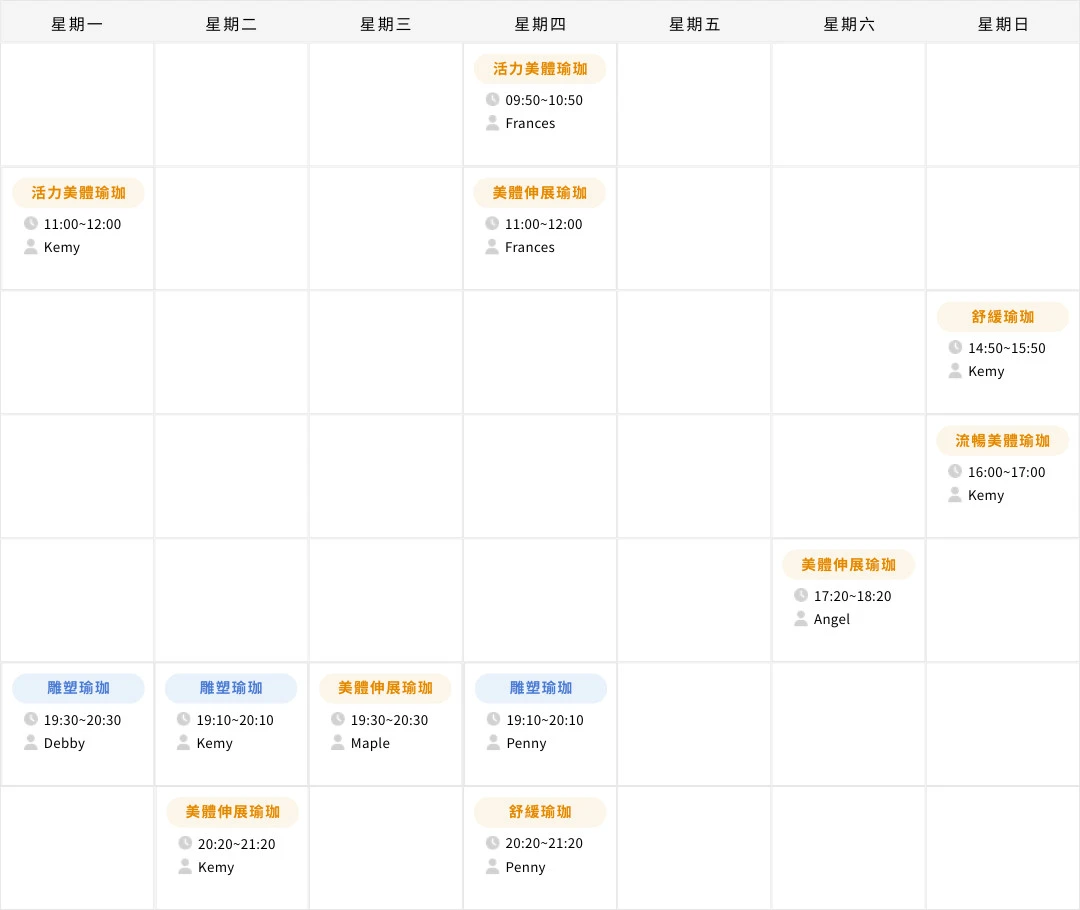Screen dimensions: 1080x910
Task: Click clock icon beside Thursday 20:20~21:20
Action: click(x=492, y=843)
